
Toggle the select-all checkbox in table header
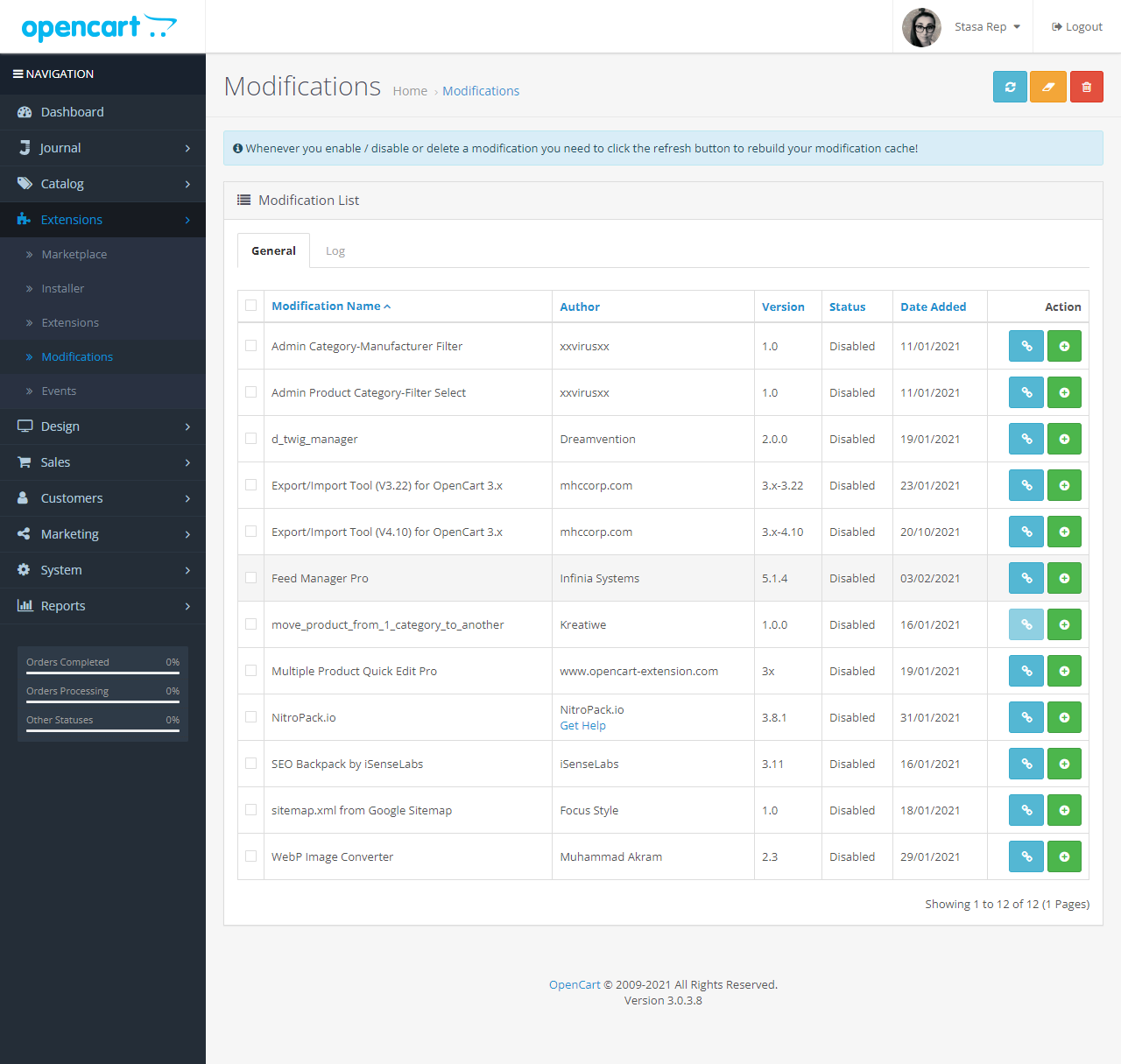[251, 306]
